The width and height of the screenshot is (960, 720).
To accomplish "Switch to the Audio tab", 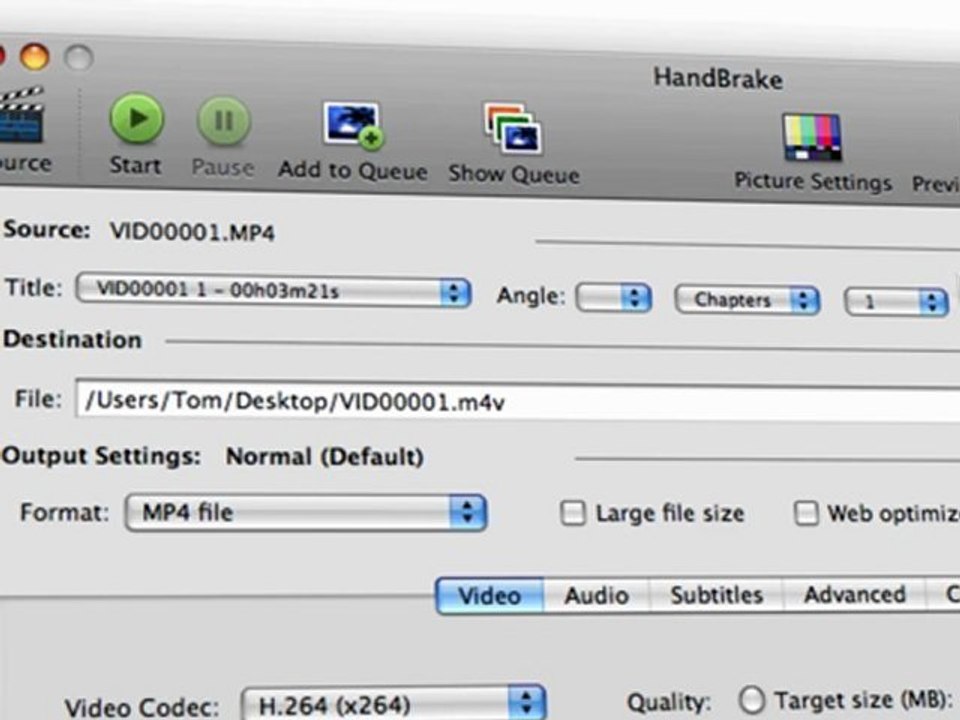I will tap(596, 596).
